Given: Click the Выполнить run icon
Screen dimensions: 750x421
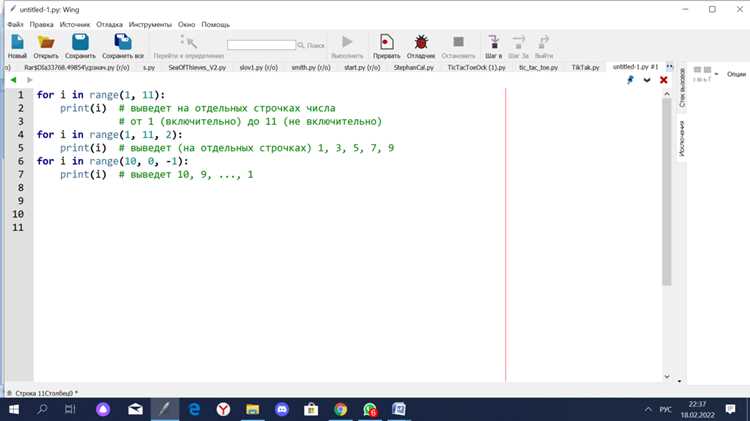Looking at the screenshot, I should [x=347, y=43].
